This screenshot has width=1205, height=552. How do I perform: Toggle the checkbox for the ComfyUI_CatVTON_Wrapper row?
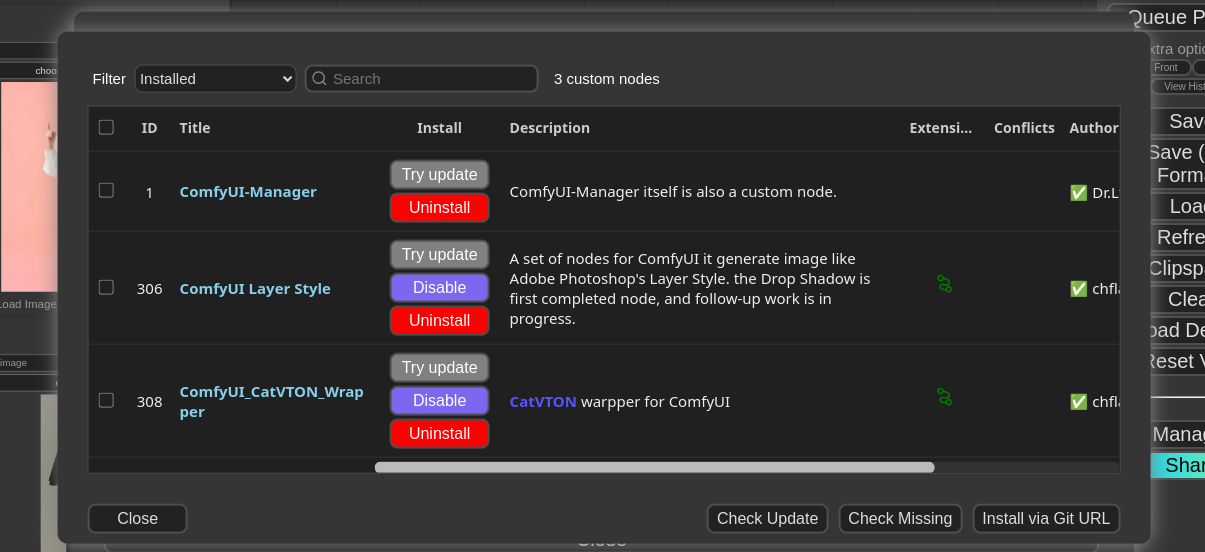(x=106, y=400)
